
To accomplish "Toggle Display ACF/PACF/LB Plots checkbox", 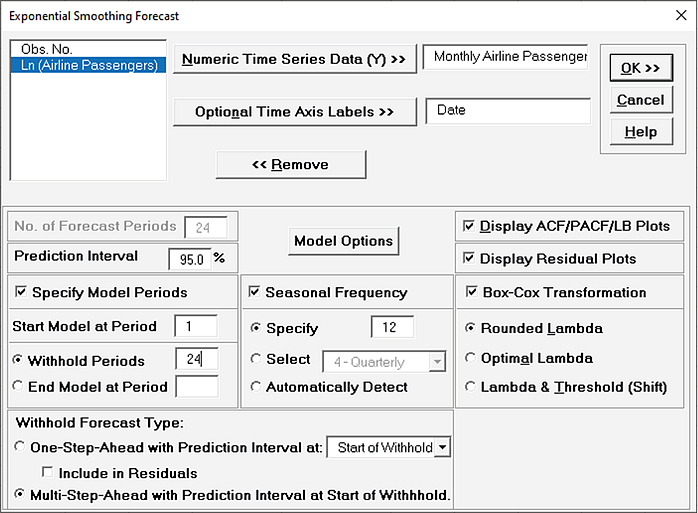I will coord(468,226).
